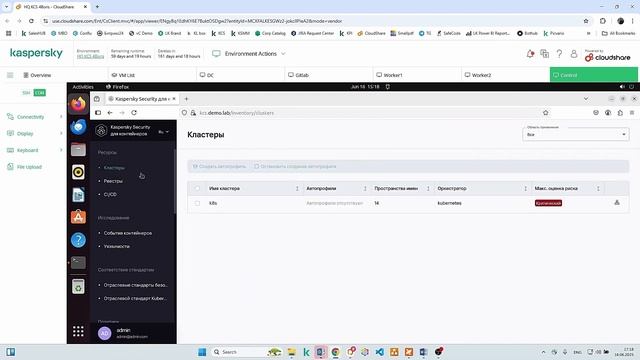
Task: Go back in the inner Firefox browser
Action: [x=110, y=113]
